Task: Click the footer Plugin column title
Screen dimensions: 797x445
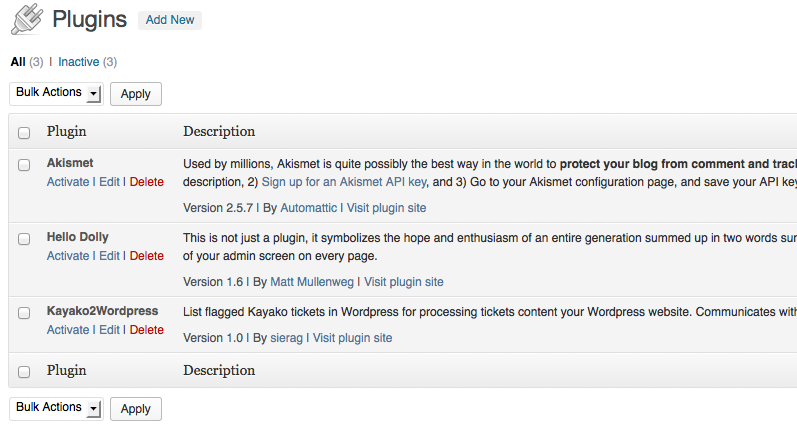Action: coord(67,371)
